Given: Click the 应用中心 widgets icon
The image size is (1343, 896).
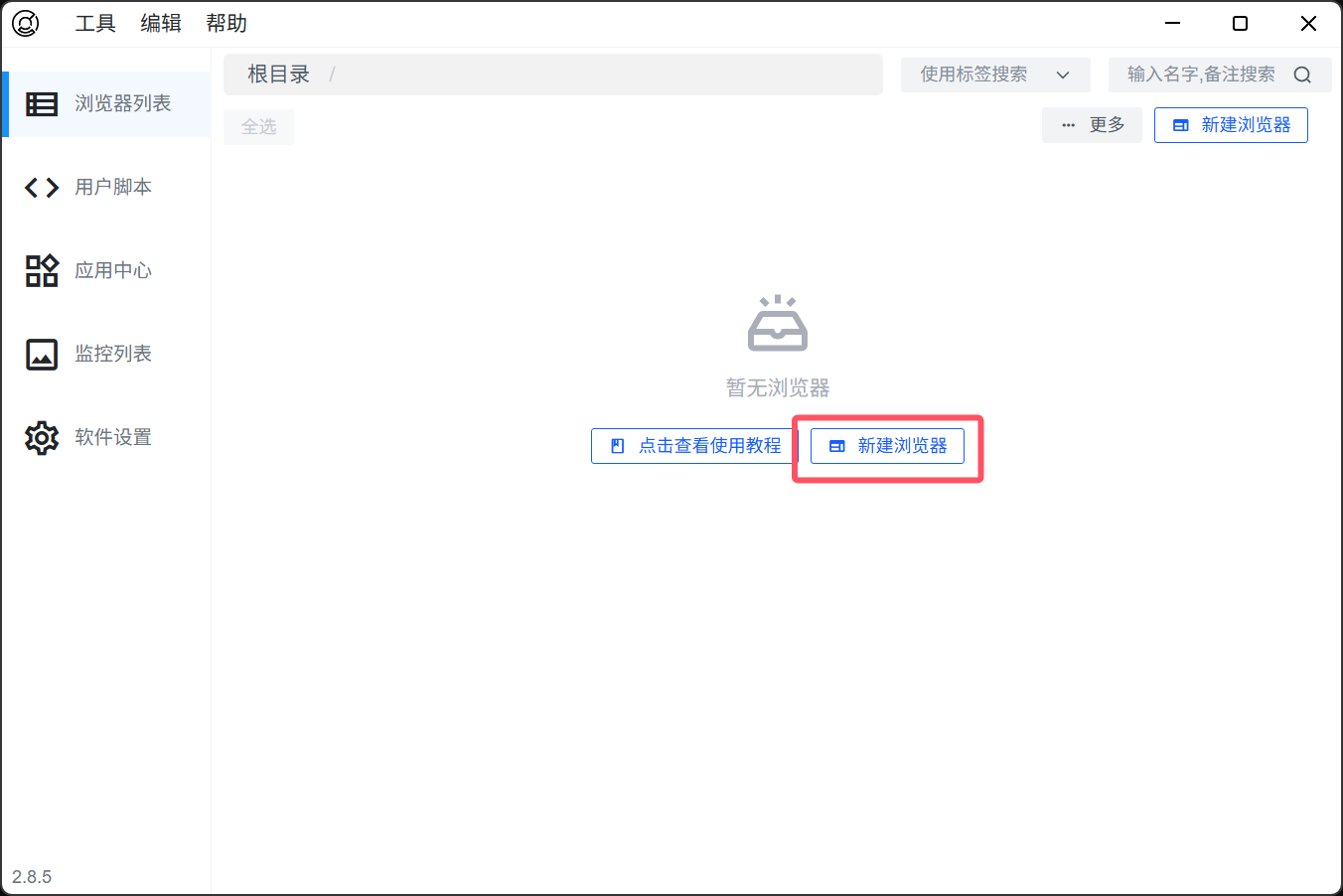Looking at the screenshot, I should (x=42, y=270).
